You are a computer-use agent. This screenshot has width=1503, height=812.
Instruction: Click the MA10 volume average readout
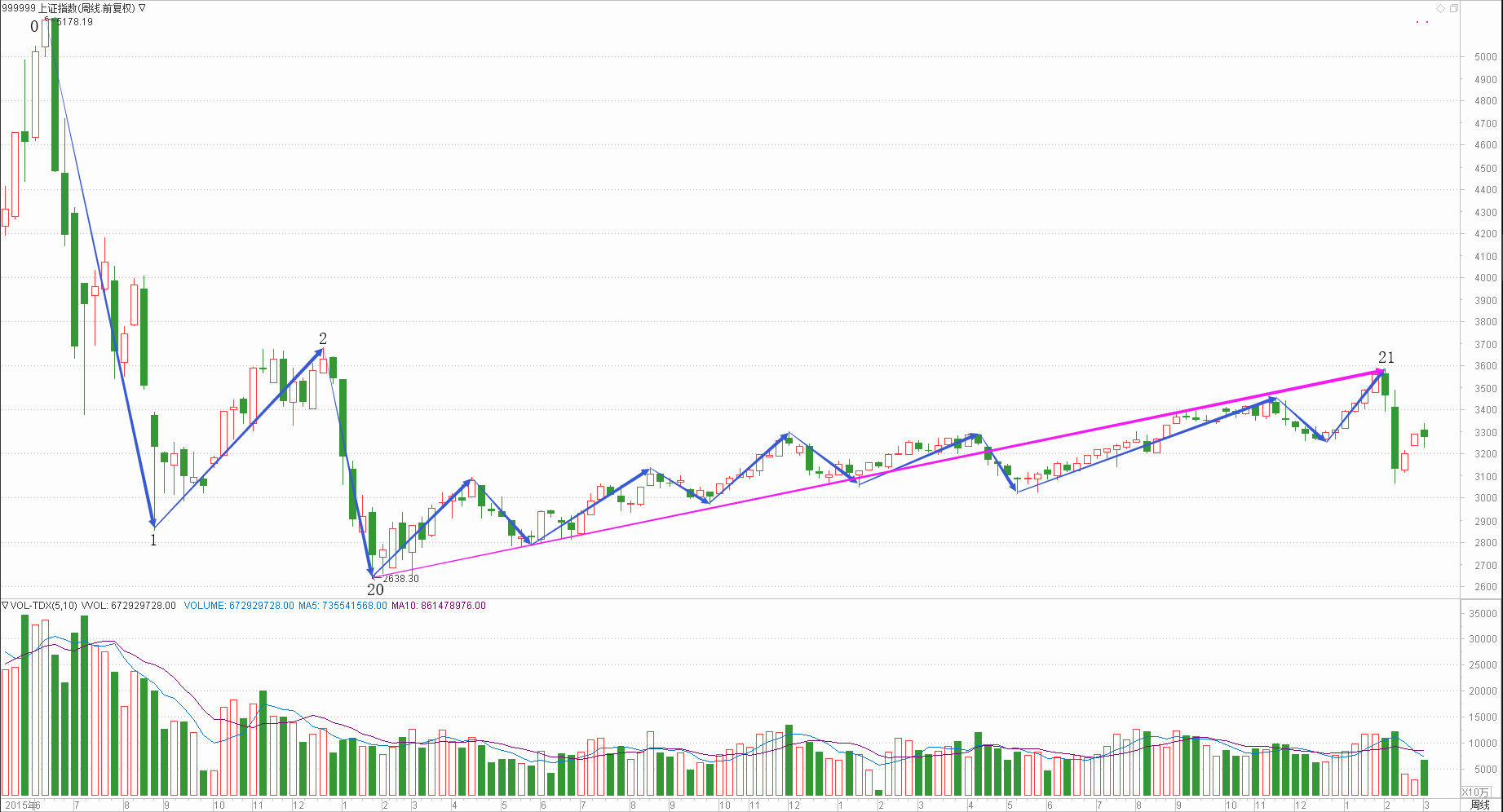(x=439, y=606)
